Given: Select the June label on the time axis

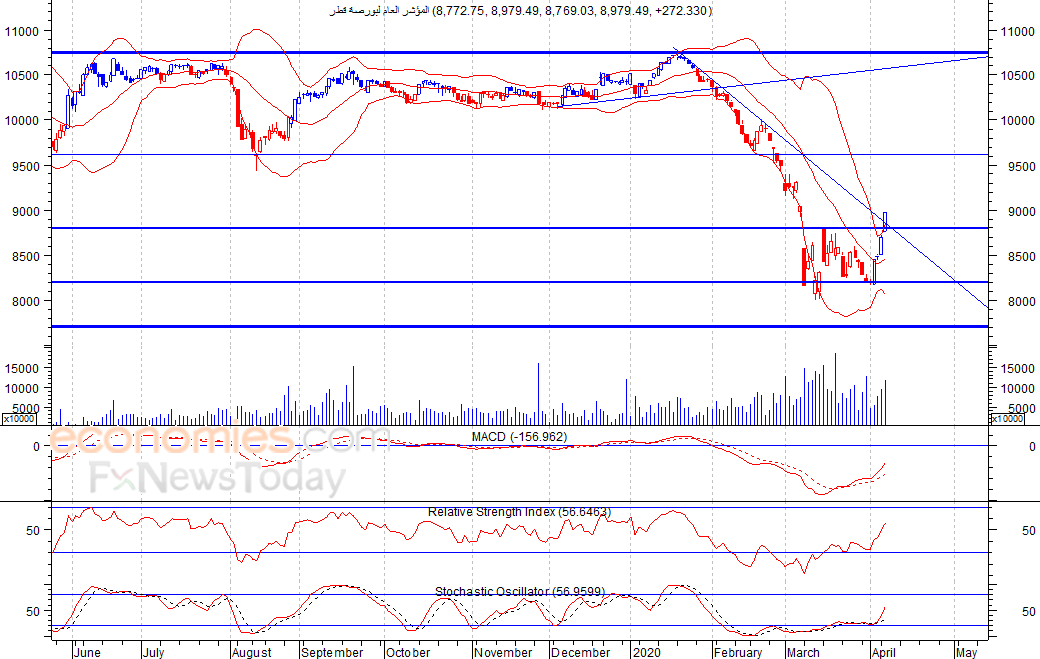Looking at the screenshot, I should (x=88, y=652).
